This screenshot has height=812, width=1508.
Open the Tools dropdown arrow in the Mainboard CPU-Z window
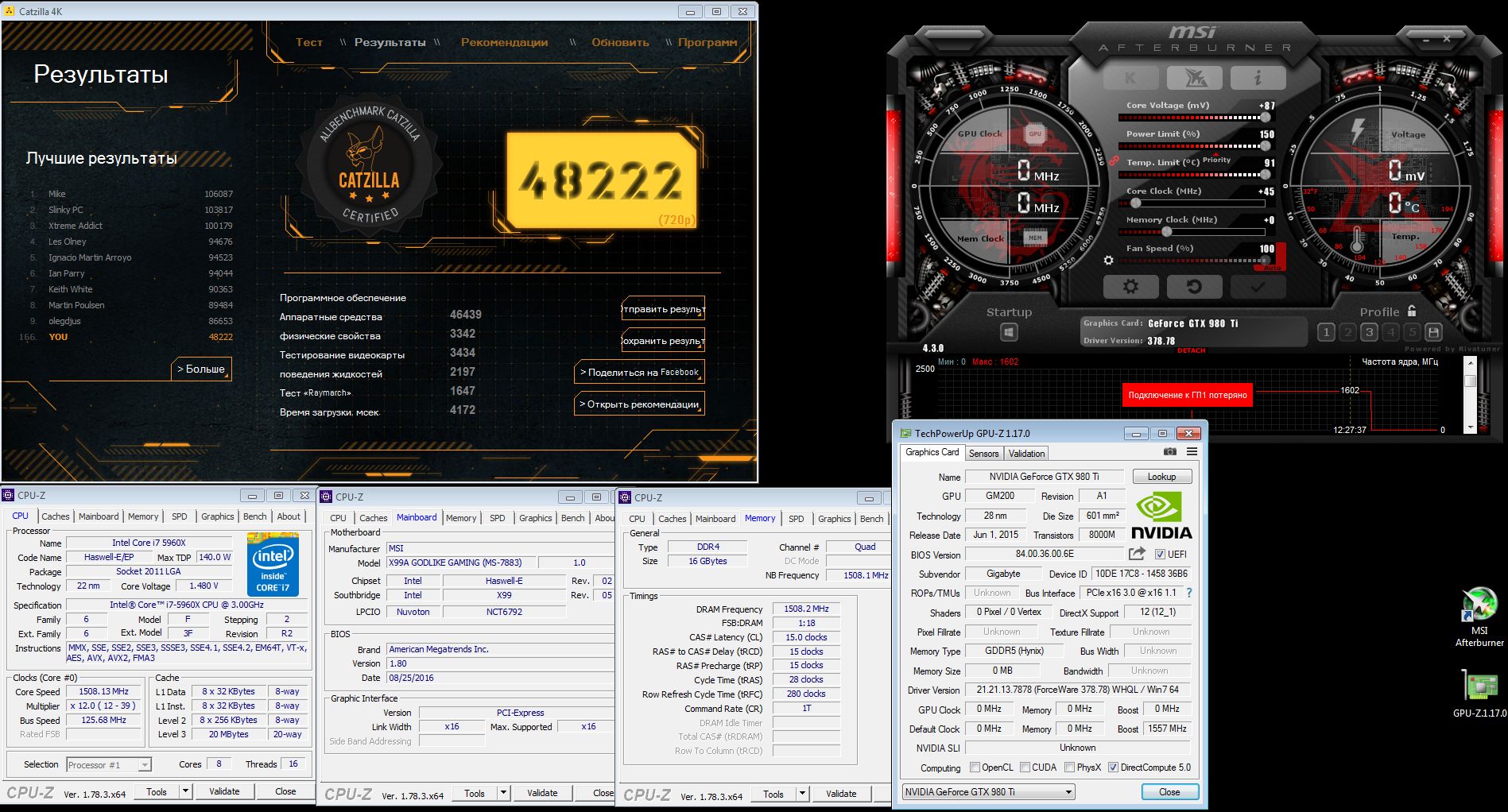503,793
